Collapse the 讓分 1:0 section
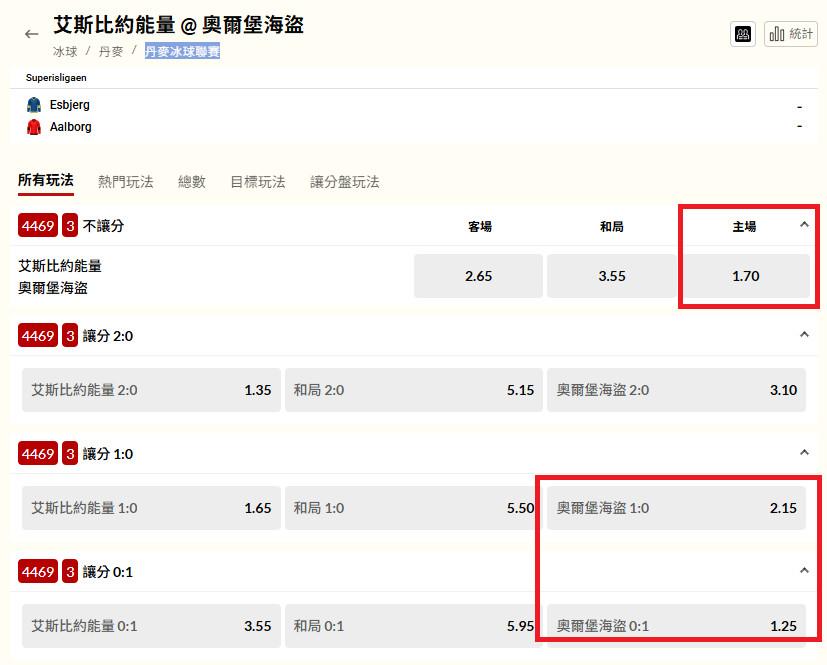Viewport: 827px width, 665px height. (804, 453)
